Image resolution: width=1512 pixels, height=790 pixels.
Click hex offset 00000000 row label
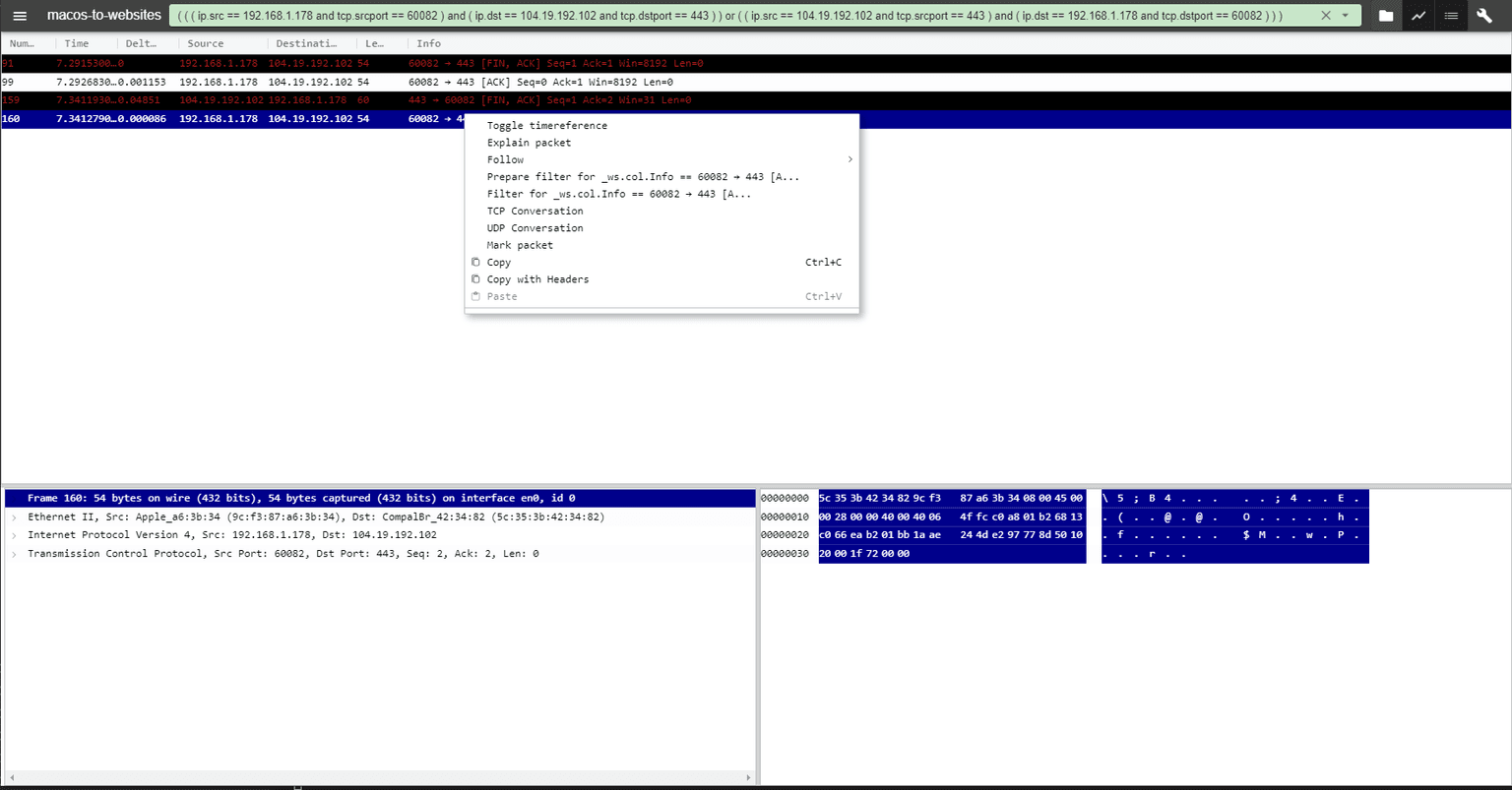pos(785,498)
